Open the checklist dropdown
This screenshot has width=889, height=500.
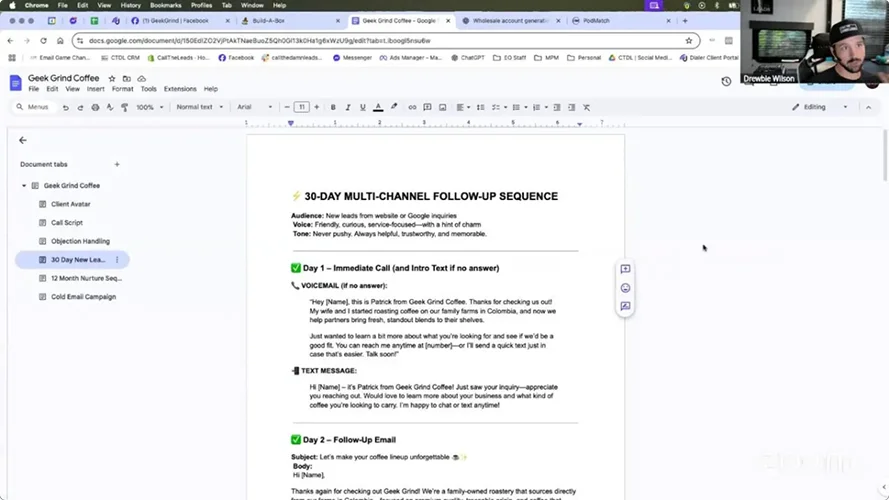499,107
